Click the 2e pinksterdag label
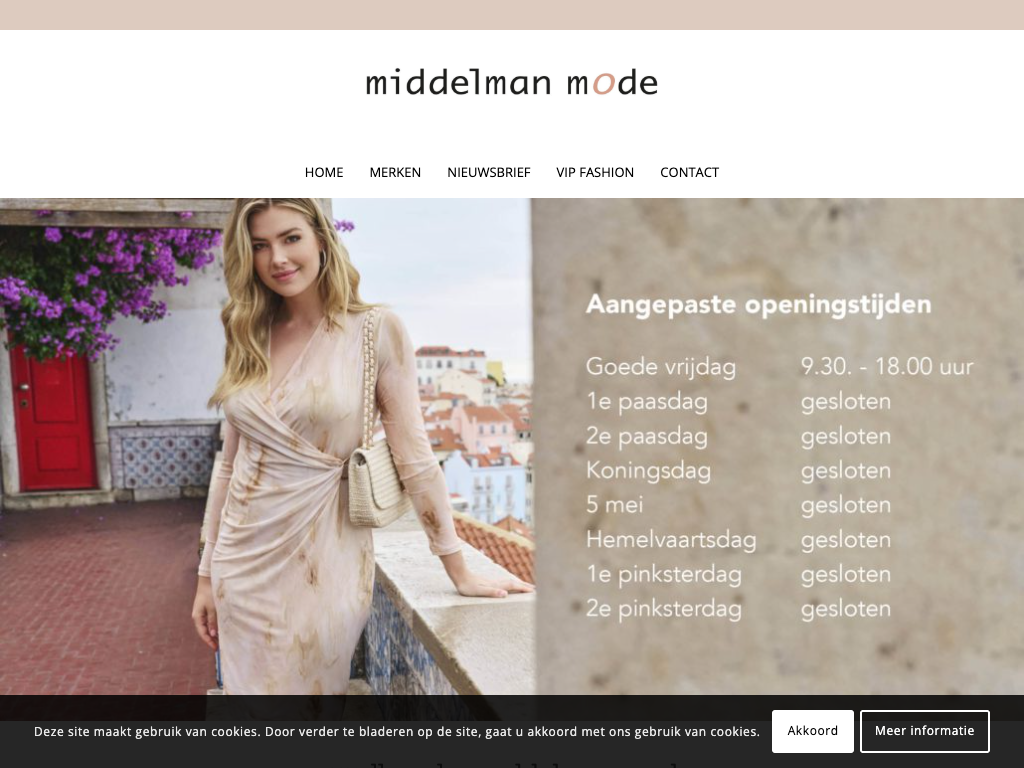This screenshot has height=768, width=1024. point(664,609)
